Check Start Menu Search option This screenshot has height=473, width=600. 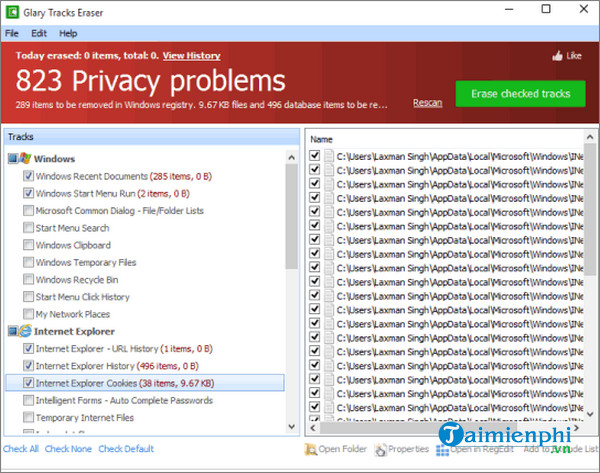coord(28,228)
